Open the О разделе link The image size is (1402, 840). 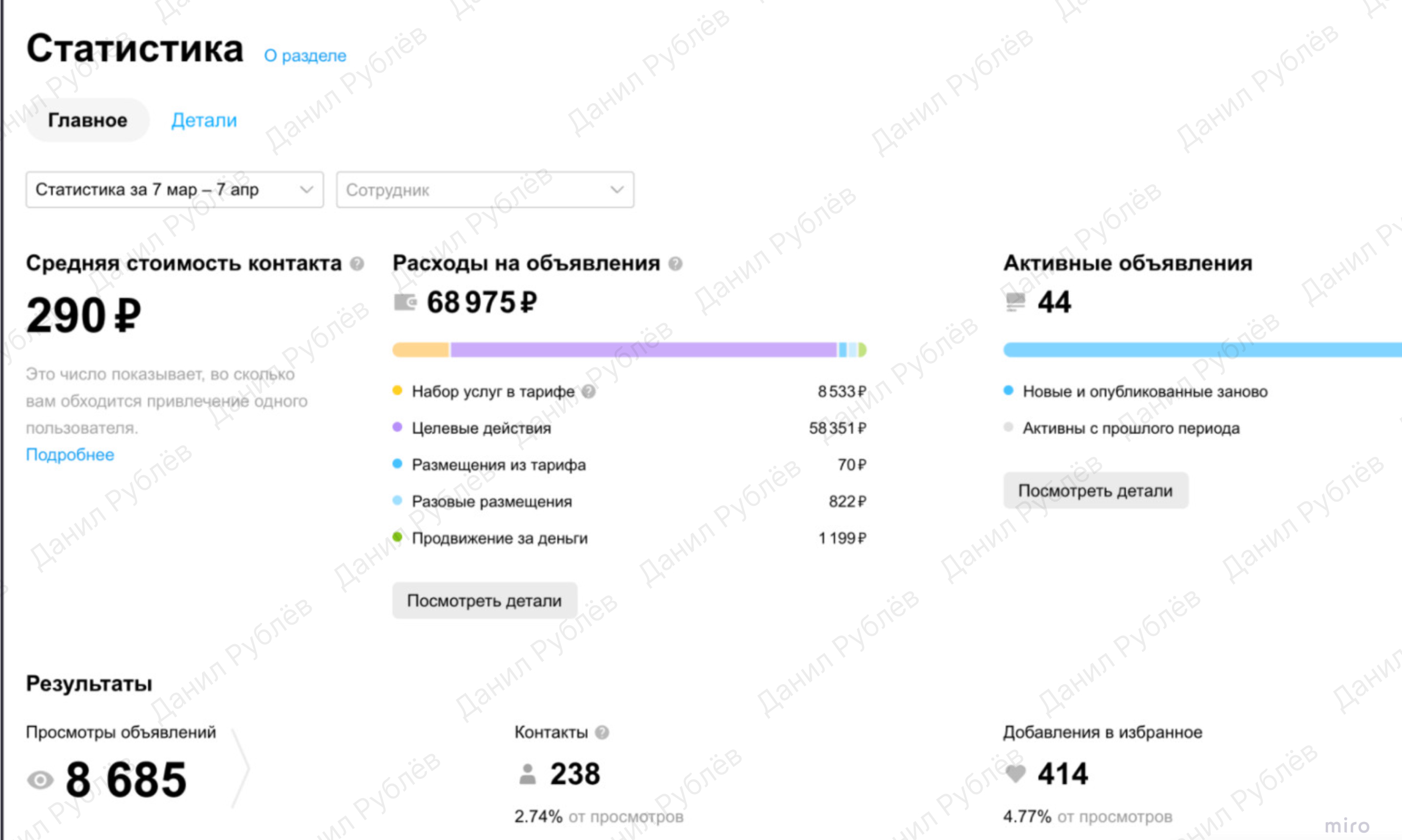click(305, 55)
